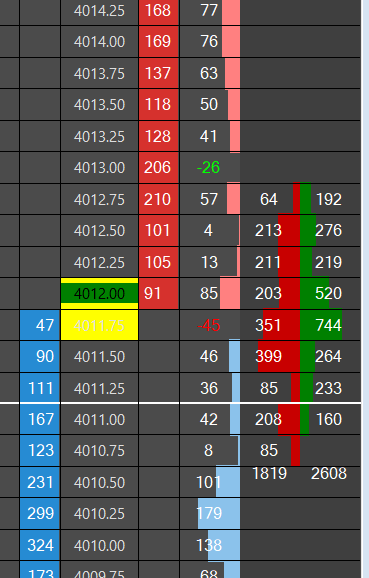The image size is (369, 578).
Task: Click bid size 167 at 4011.00
Action: [x=40, y=419]
